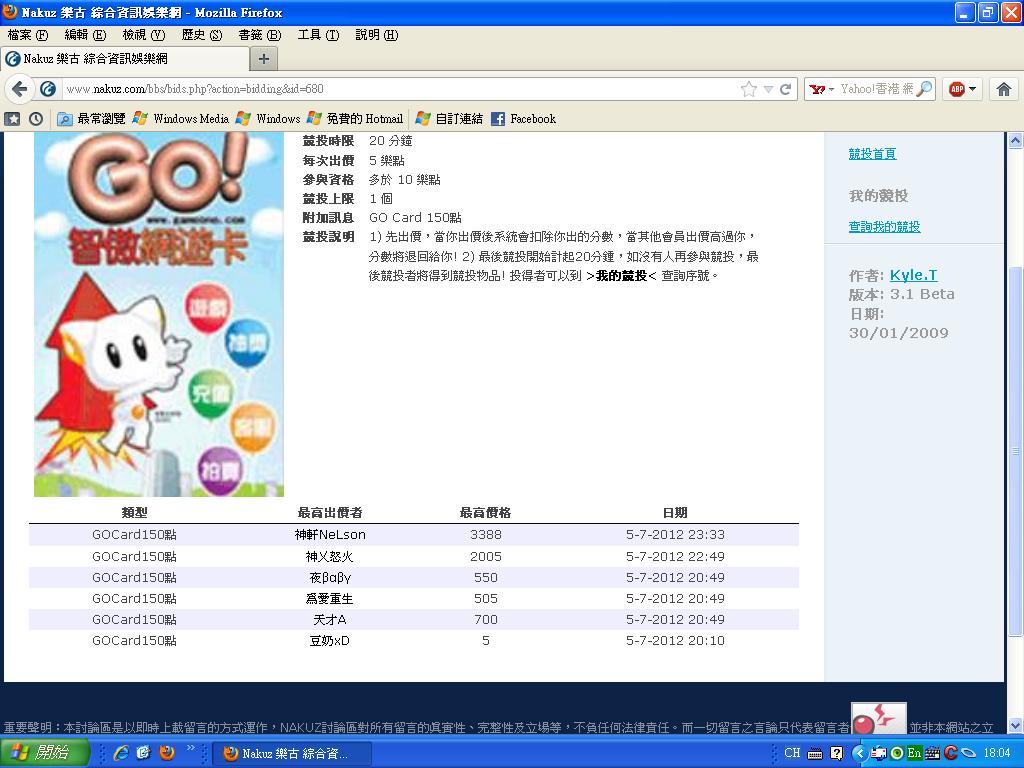Expand quick launch overflow chevron
This screenshot has height=768, width=1024.
tap(191, 747)
